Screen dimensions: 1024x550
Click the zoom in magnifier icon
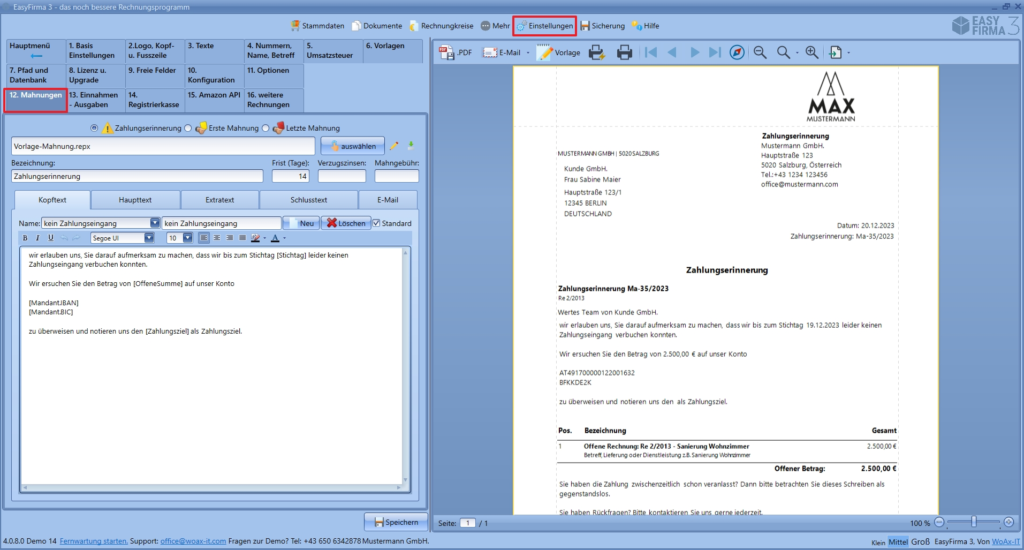pyautogui.click(x=811, y=53)
